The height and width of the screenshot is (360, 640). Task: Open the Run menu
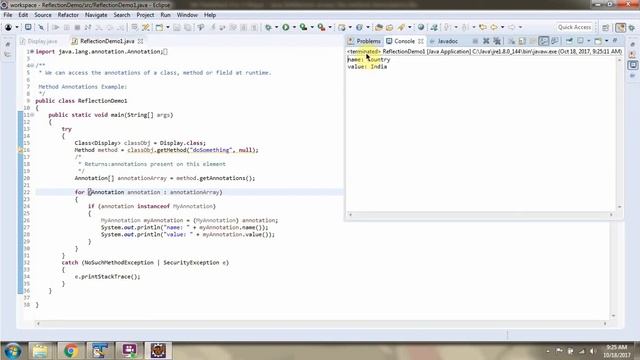pos(165,15)
